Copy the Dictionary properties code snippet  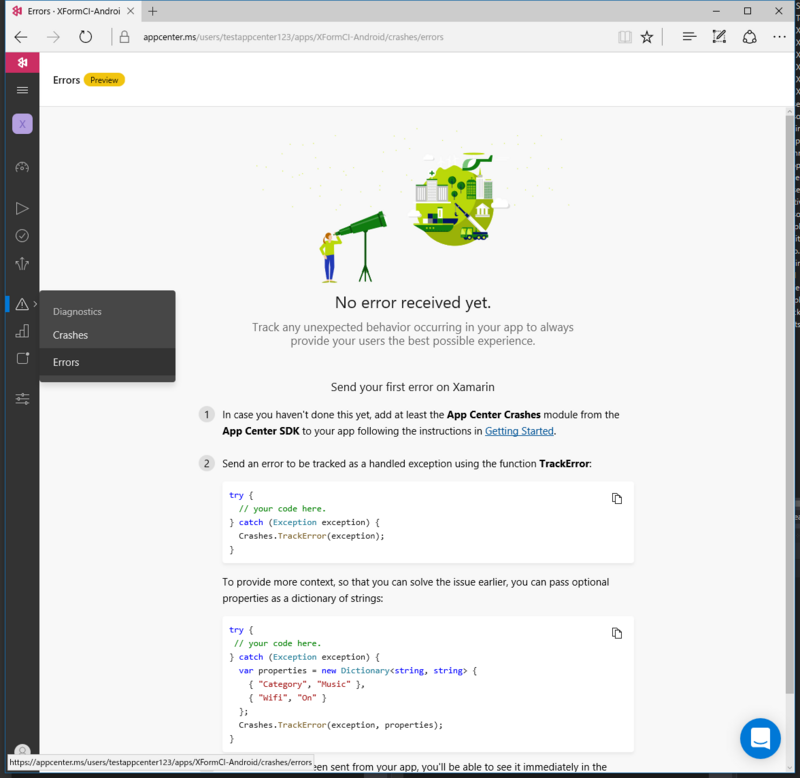click(617, 633)
